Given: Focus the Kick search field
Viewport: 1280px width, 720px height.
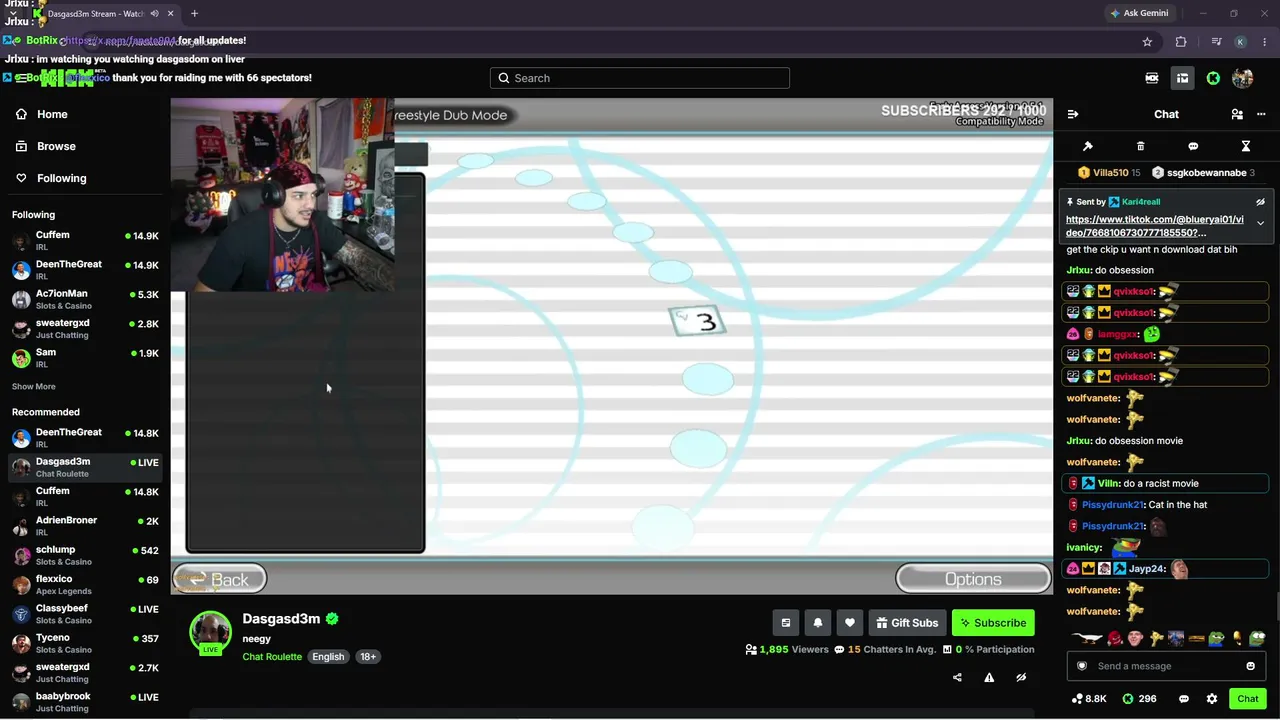Looking at the screenshot, I should [640, 78].
